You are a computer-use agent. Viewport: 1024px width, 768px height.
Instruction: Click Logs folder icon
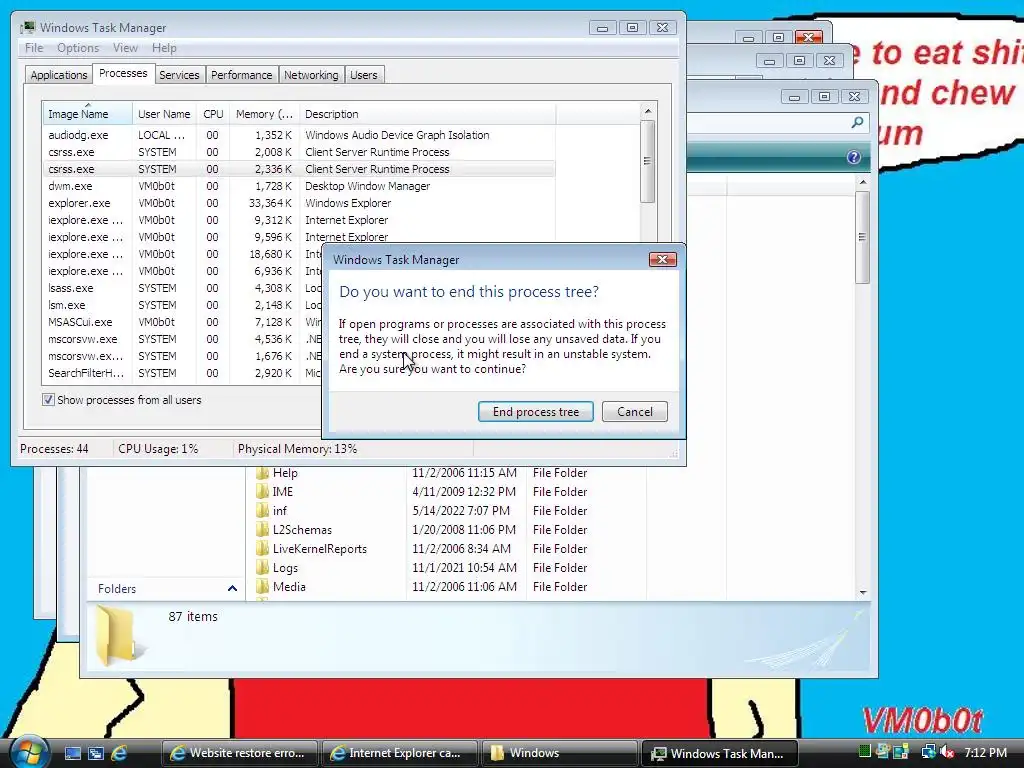tap(263, 568)
